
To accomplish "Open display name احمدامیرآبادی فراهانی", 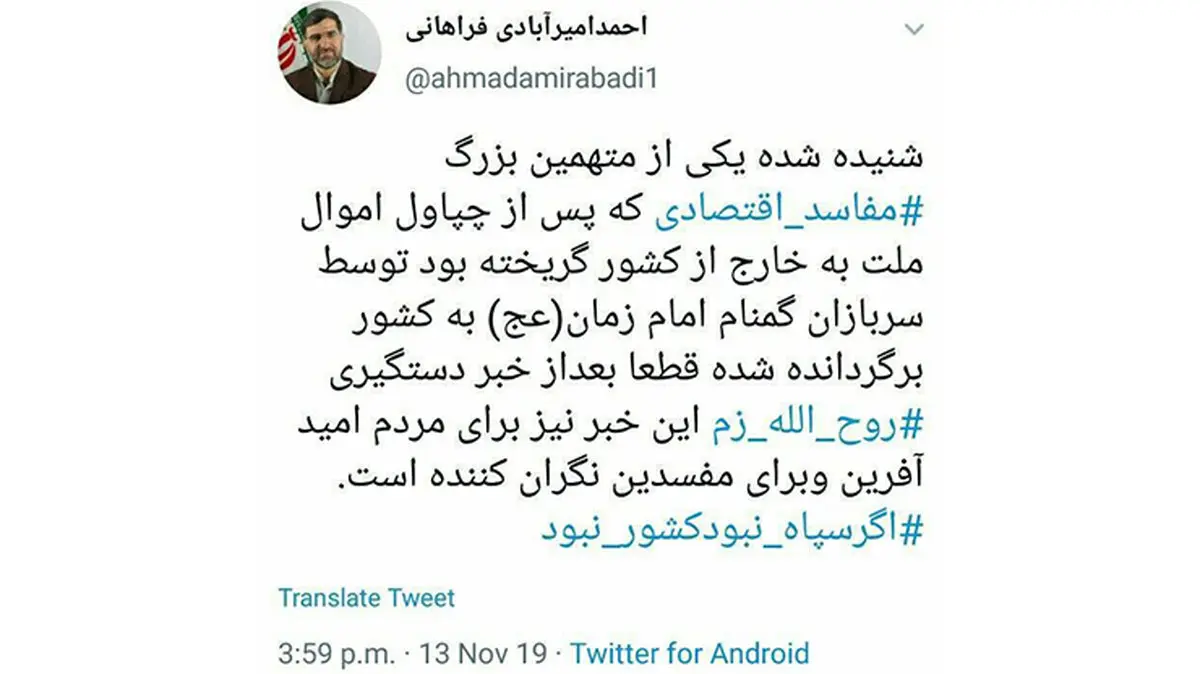I will (528, 30).
